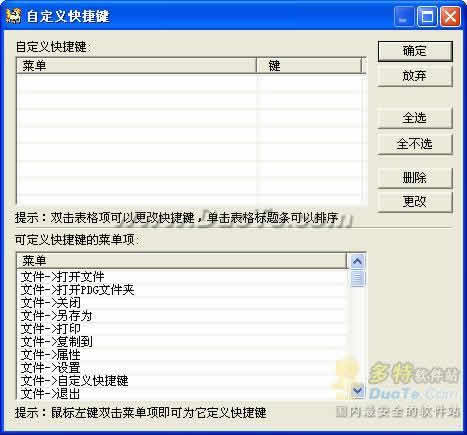Viewport: 467px width, 435px height.
Task: Click the scrollbar thumb of menu list
Action: [357, 279]
